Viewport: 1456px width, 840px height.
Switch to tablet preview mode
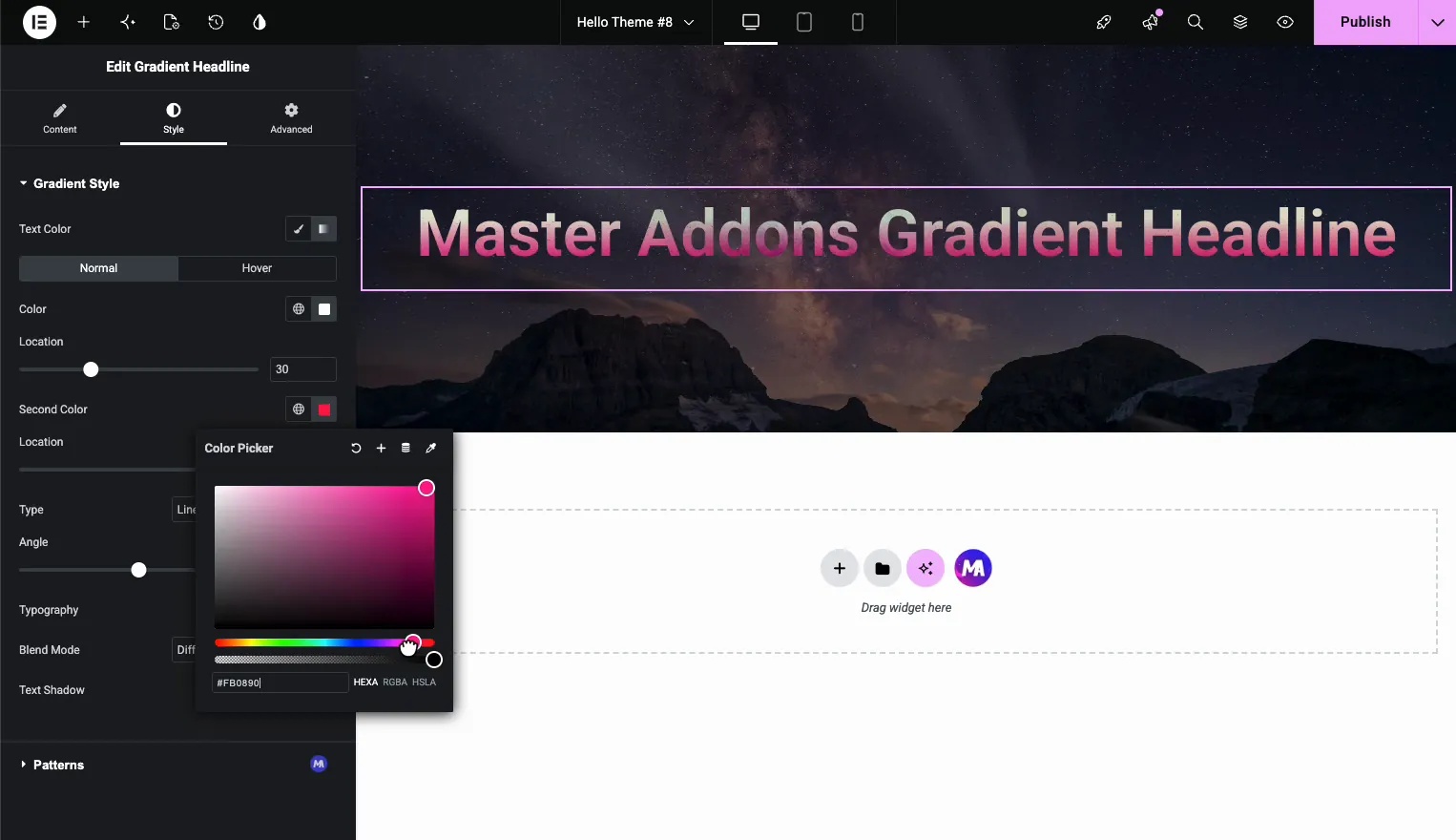804,22
